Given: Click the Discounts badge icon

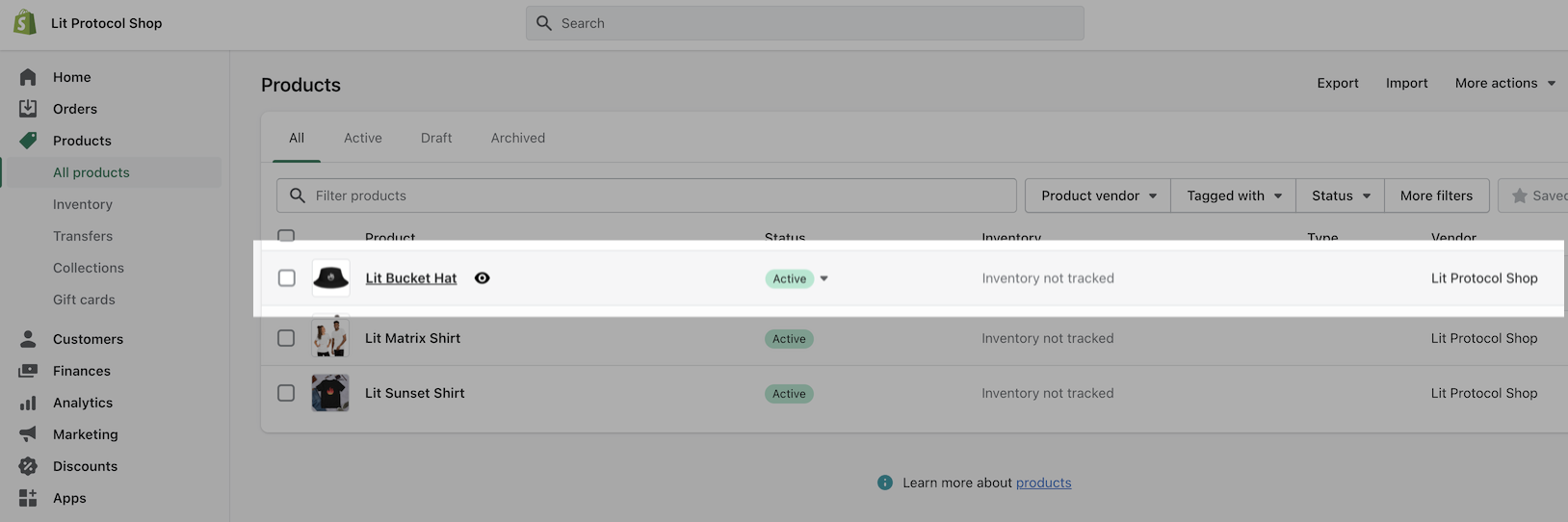Looking at the screenshot, I should (28, 466).
